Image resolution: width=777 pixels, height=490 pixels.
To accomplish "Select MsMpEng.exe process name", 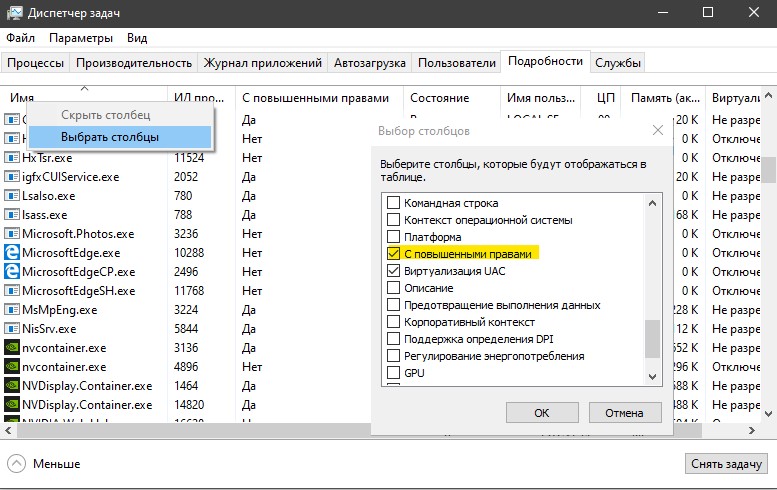I will (59, 310).
